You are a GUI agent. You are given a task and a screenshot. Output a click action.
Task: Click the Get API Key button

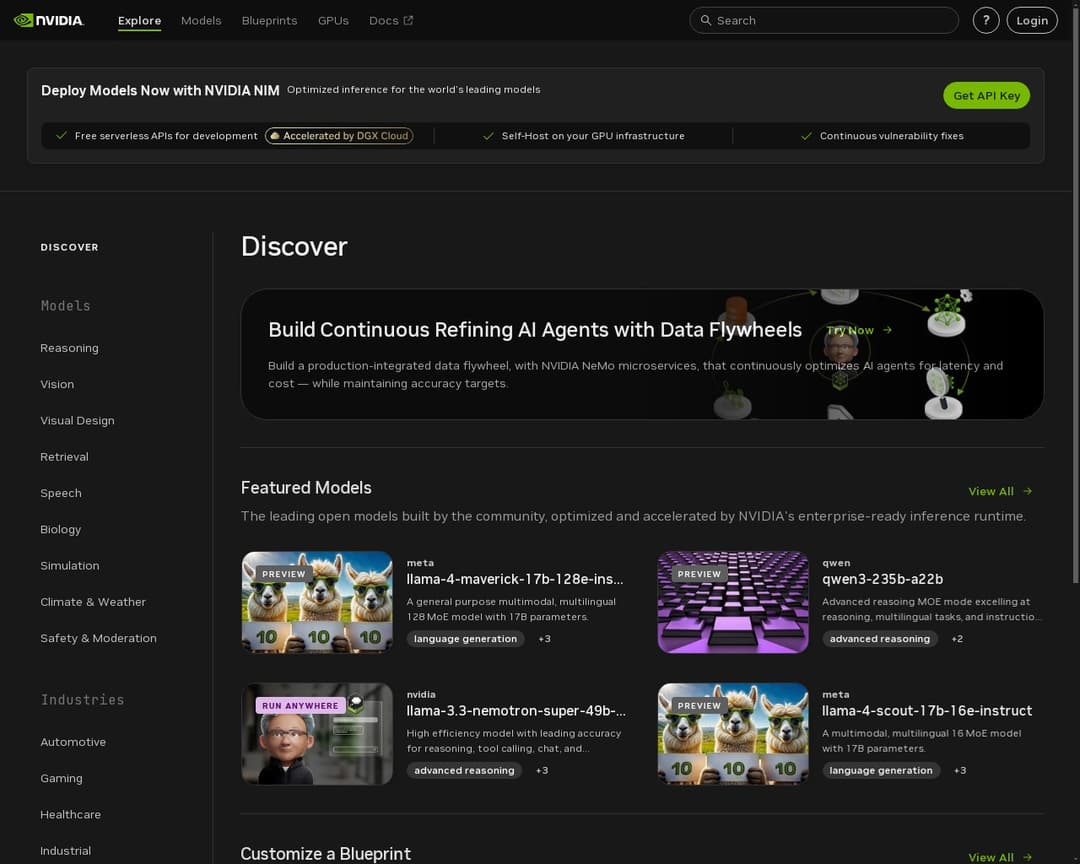pos(986,96)
